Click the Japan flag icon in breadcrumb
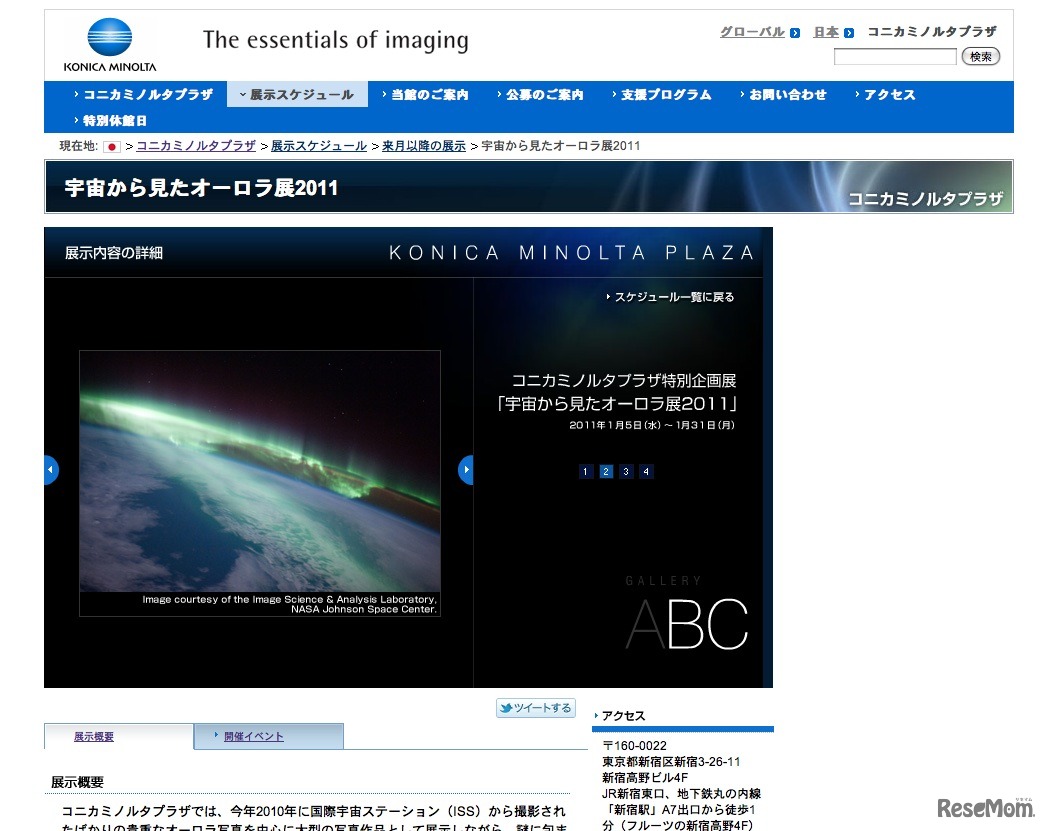The height and width of the screenshot is (831, 1048). [112, 146]
